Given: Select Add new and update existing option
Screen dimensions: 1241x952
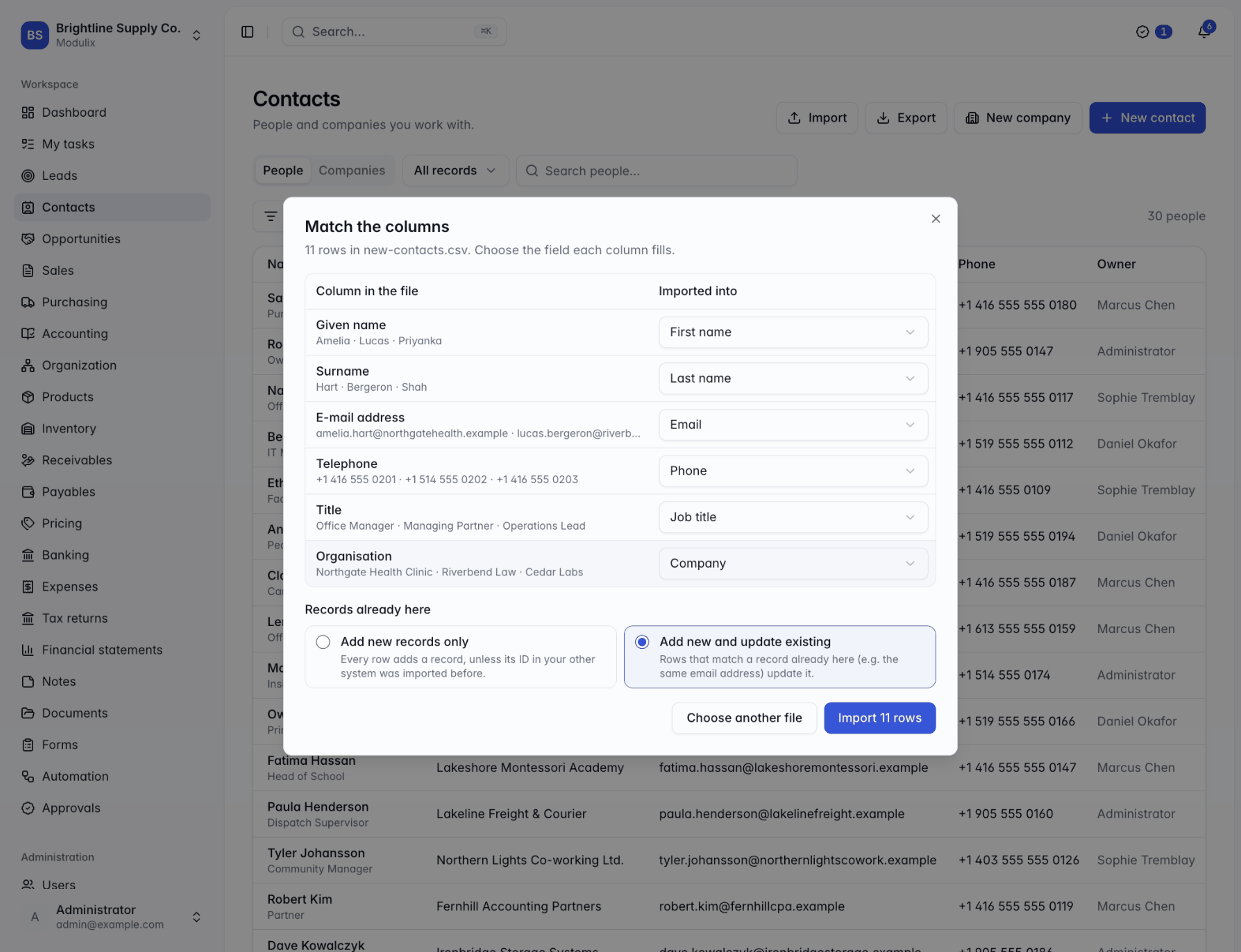Looking at the screenshot, I should (x=780, y=657).
